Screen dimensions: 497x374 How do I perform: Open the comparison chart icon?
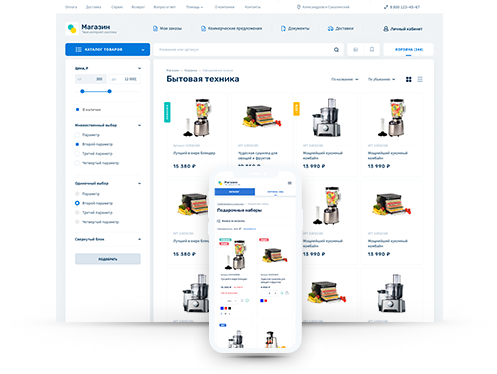[x=356, y=50]
